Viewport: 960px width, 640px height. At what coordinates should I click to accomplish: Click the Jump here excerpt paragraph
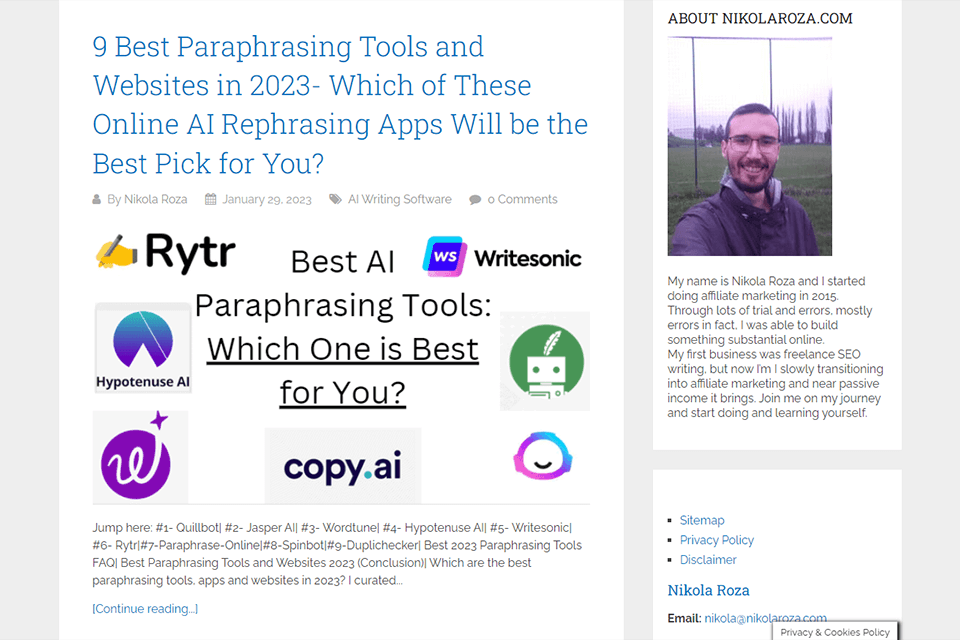click(x=337, y=554)
